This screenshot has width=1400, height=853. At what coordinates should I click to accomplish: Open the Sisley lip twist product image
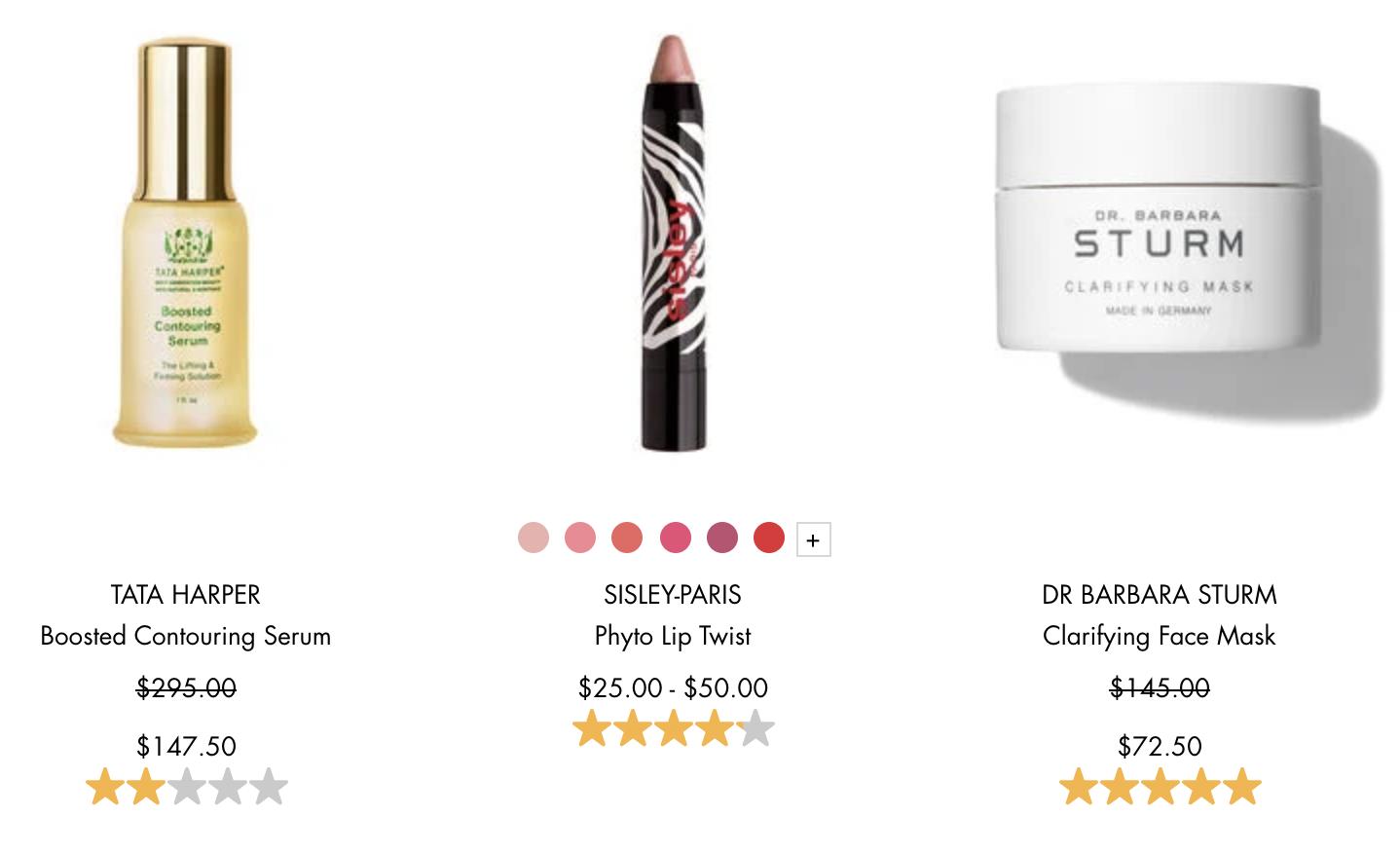673,243
